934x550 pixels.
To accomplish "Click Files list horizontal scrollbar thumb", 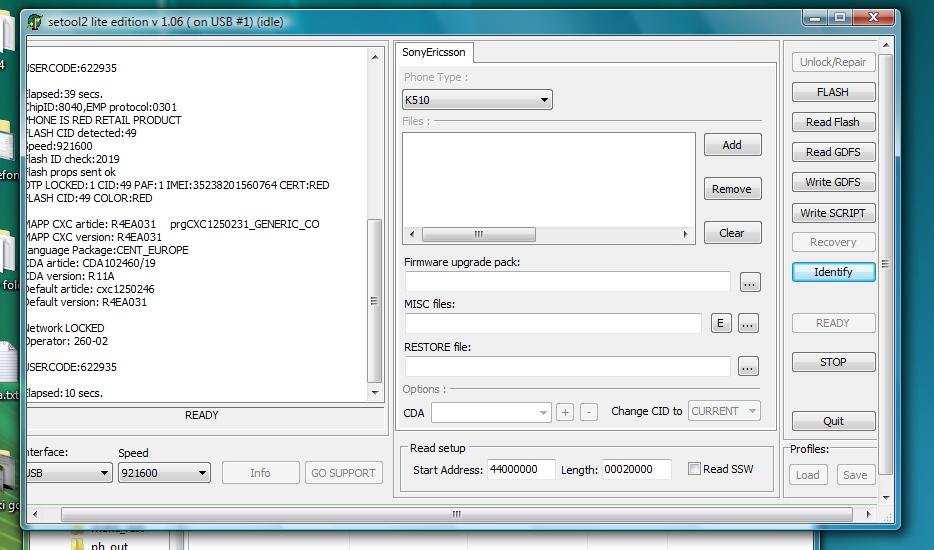I will point(479,234).
